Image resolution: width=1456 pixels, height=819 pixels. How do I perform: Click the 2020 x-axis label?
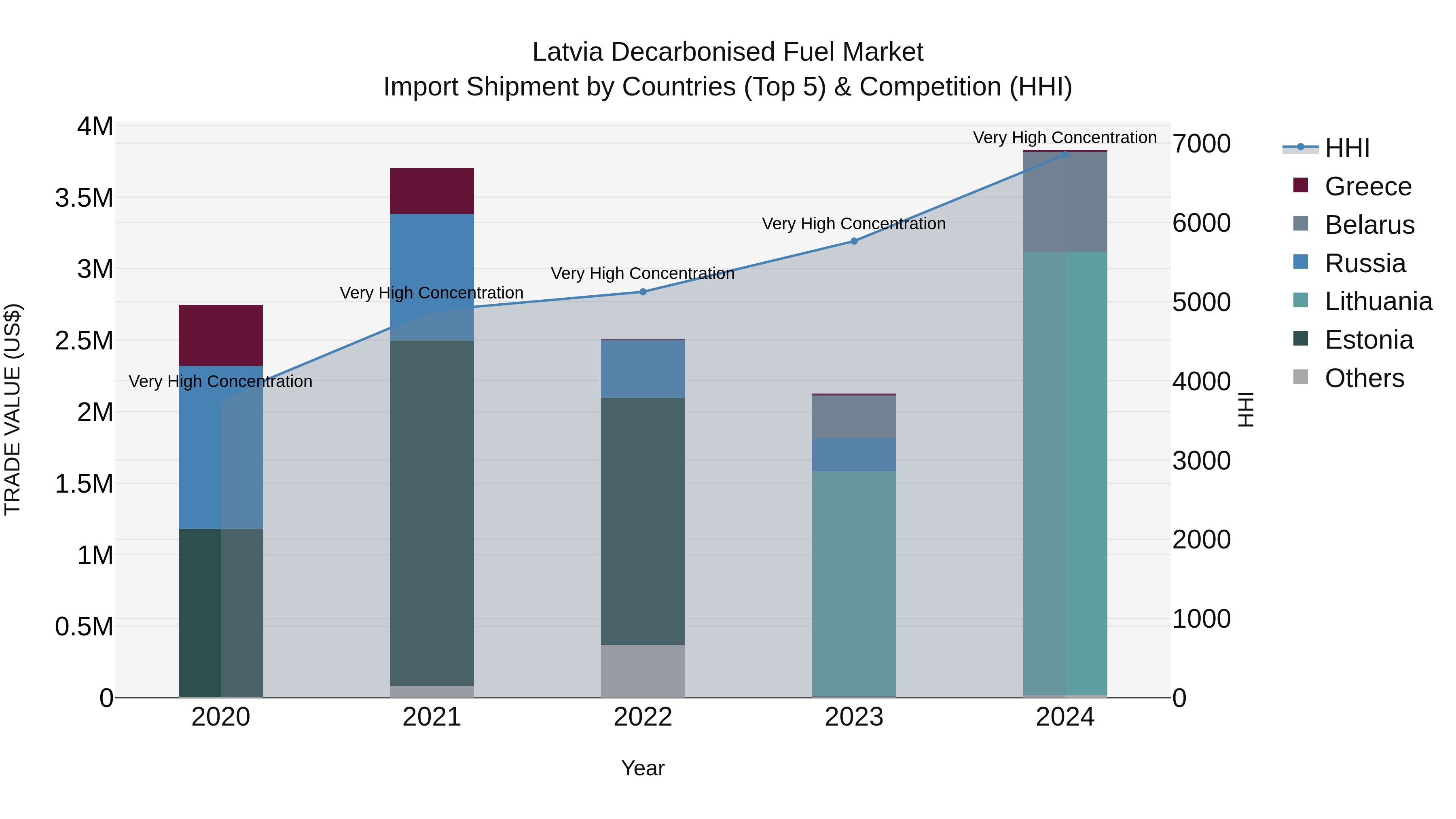tap(221, 717)
